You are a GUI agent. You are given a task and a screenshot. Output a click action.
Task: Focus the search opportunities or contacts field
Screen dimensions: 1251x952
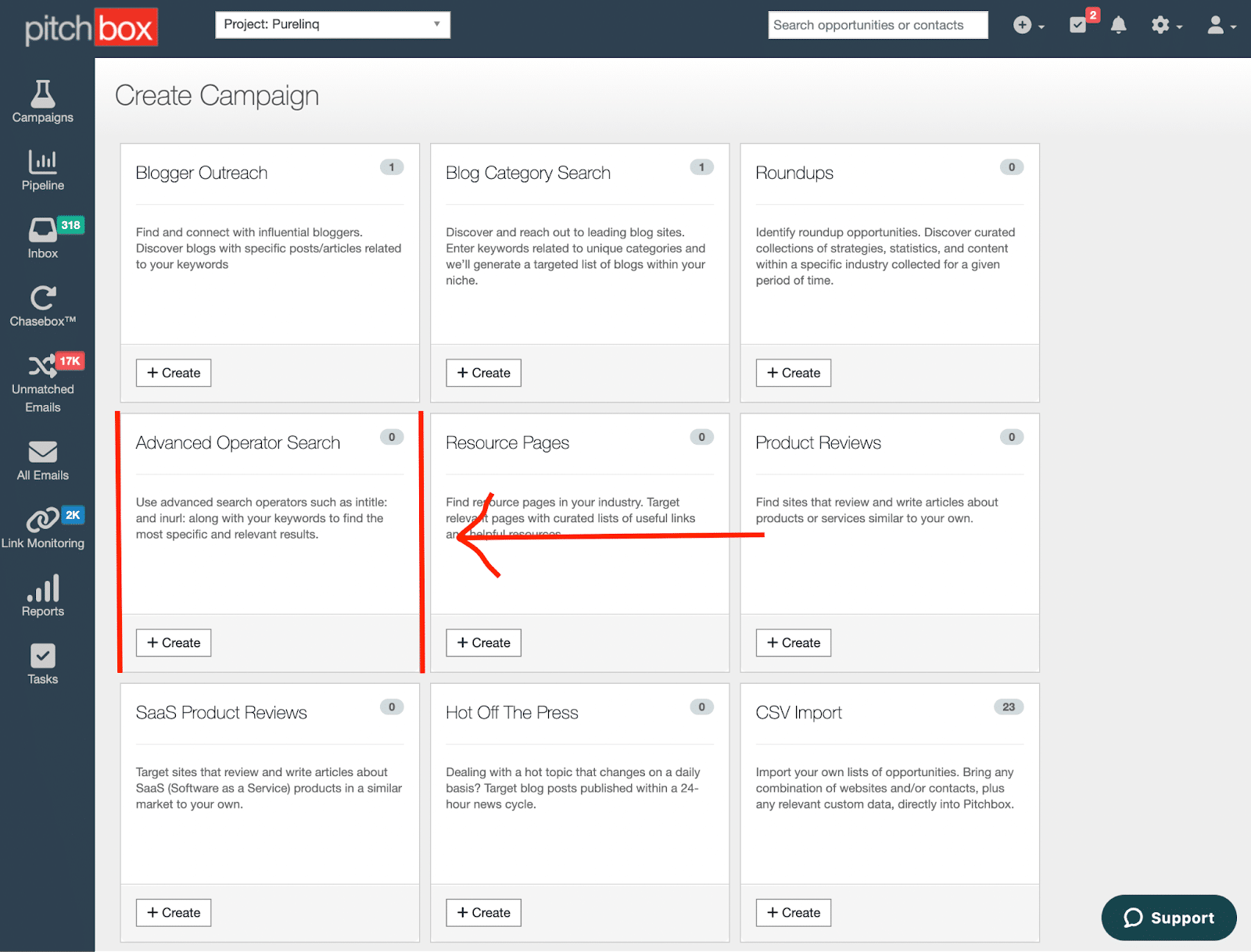[877, 25]
